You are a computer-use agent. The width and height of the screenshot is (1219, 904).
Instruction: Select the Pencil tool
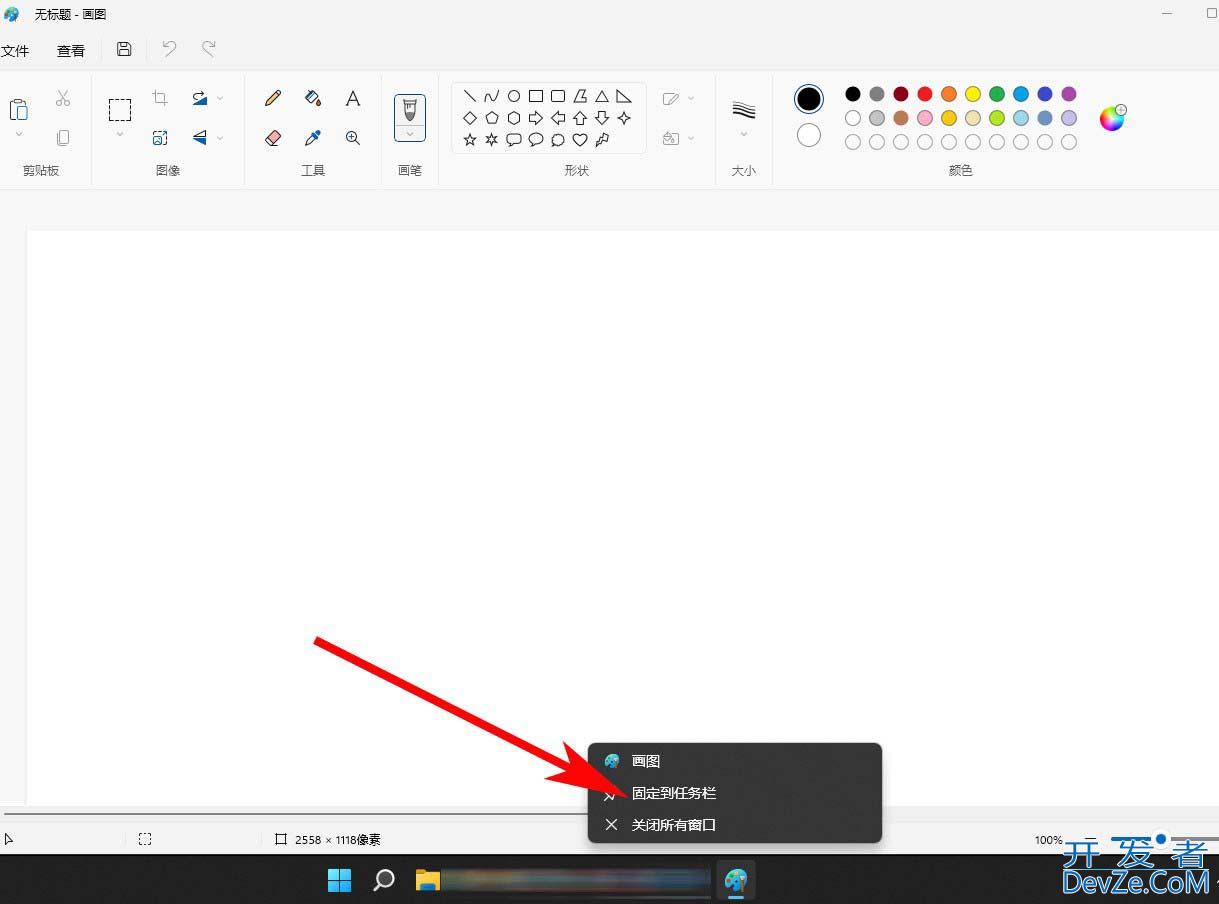click(x=273, y=98)
